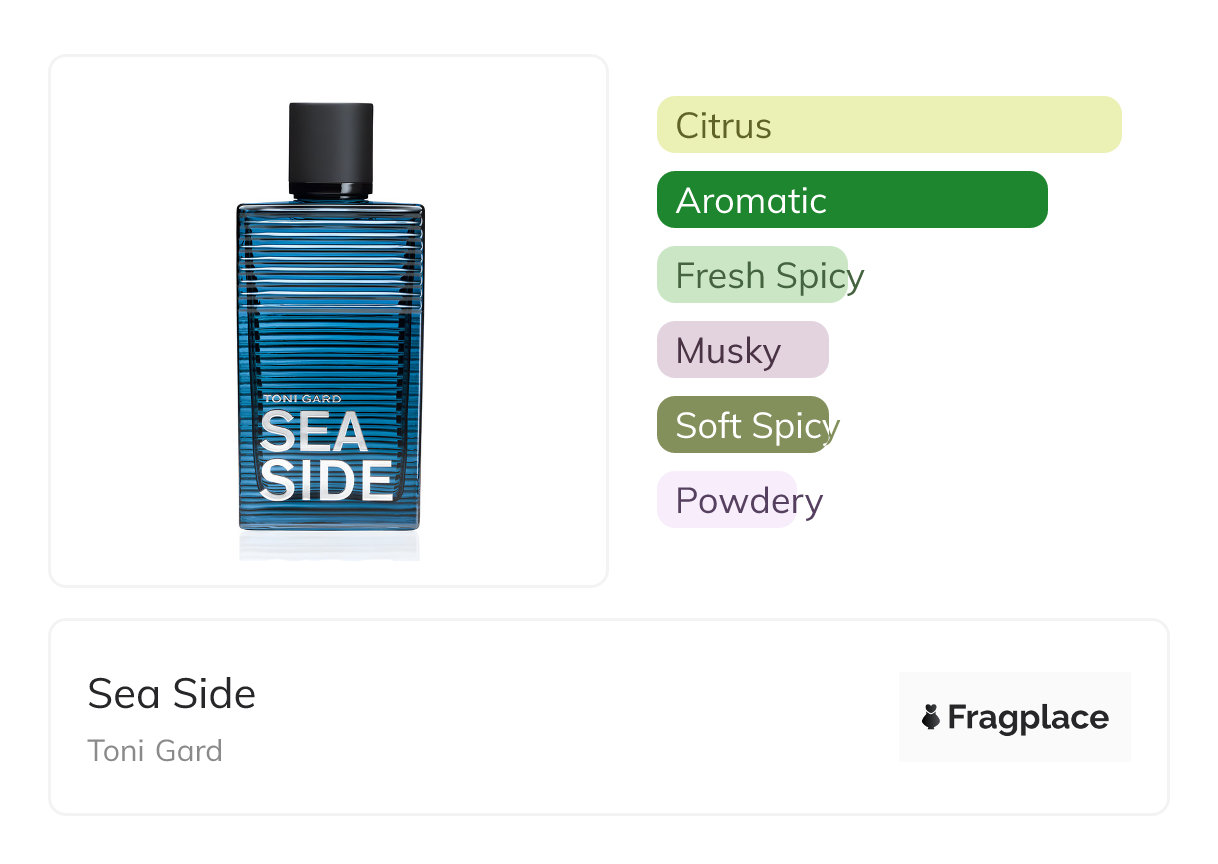The image size is (1218, 864).
Task: Select the dark green Aromatic accord bar
Action: [851, 200]
